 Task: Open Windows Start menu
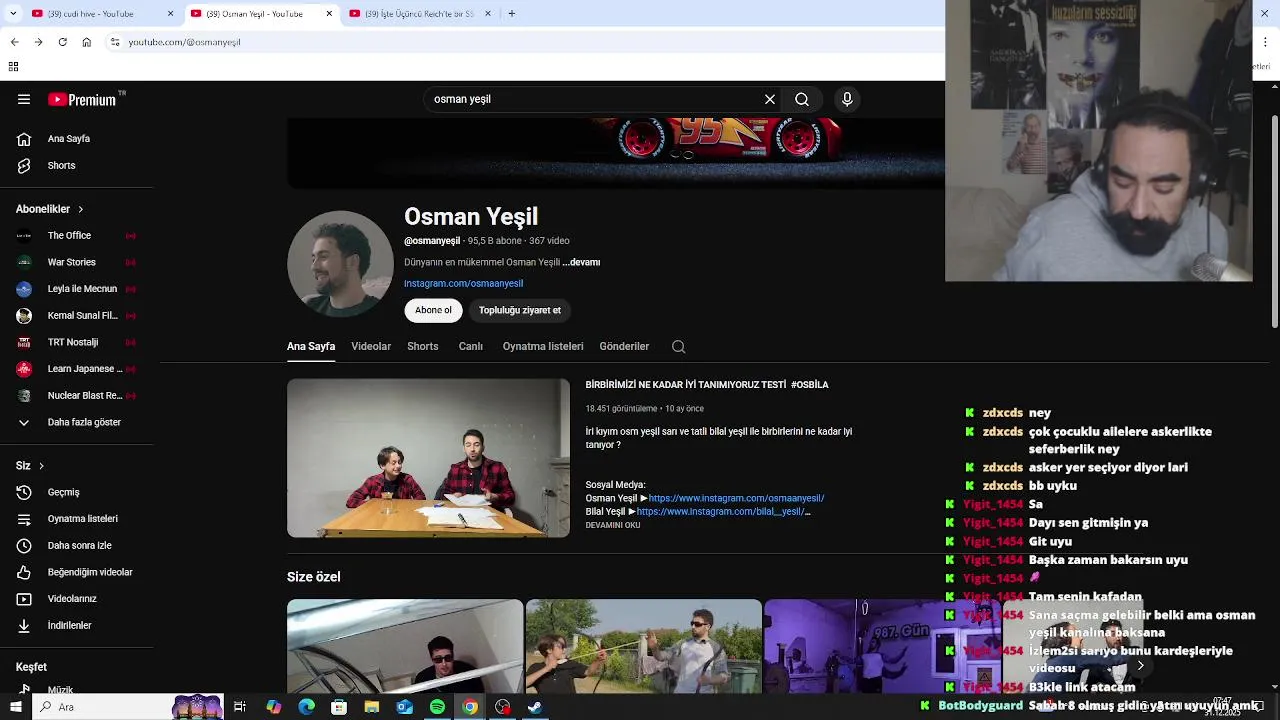pos(15,707)
